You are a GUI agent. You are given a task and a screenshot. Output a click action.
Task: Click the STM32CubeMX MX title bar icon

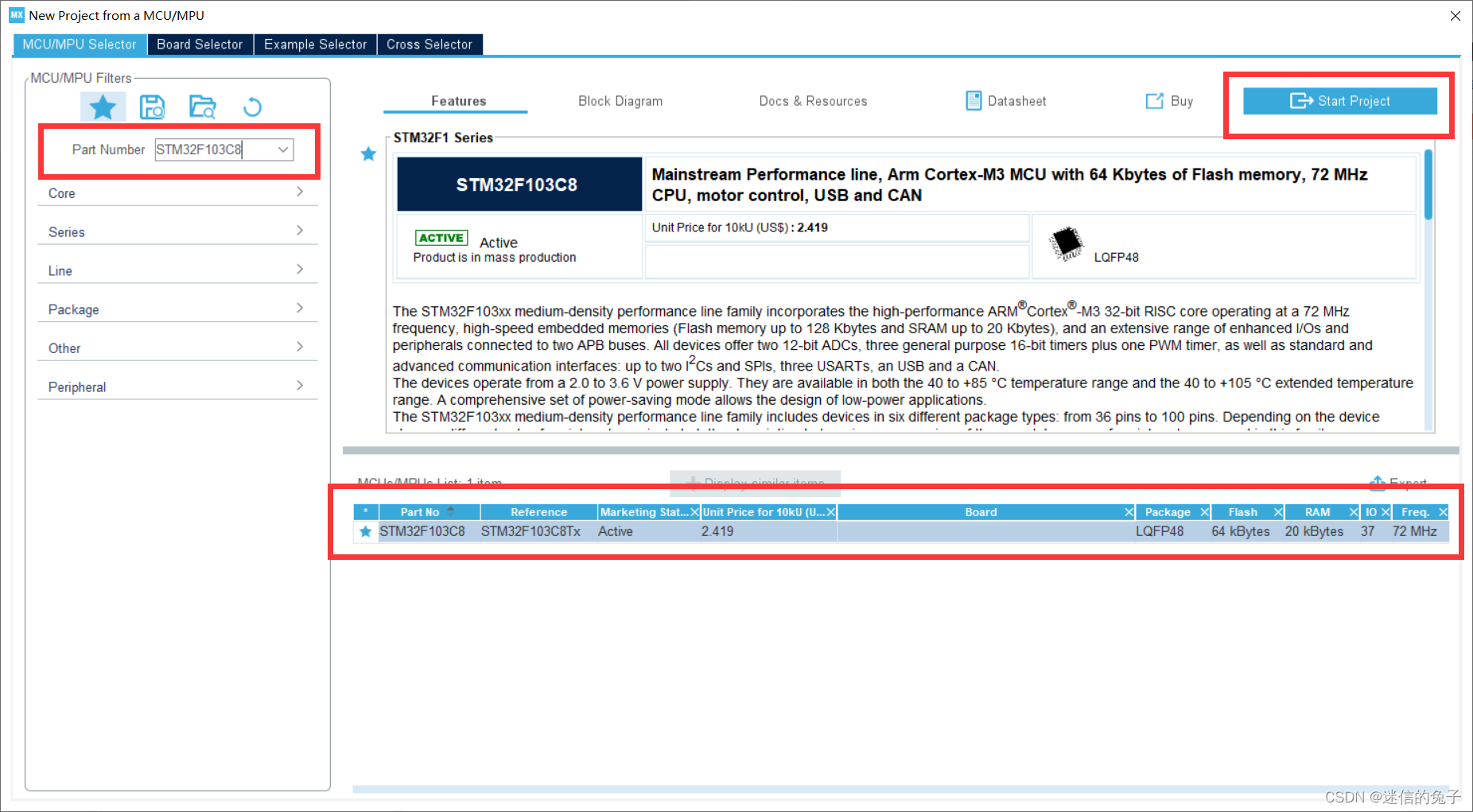tap(17, 15)
